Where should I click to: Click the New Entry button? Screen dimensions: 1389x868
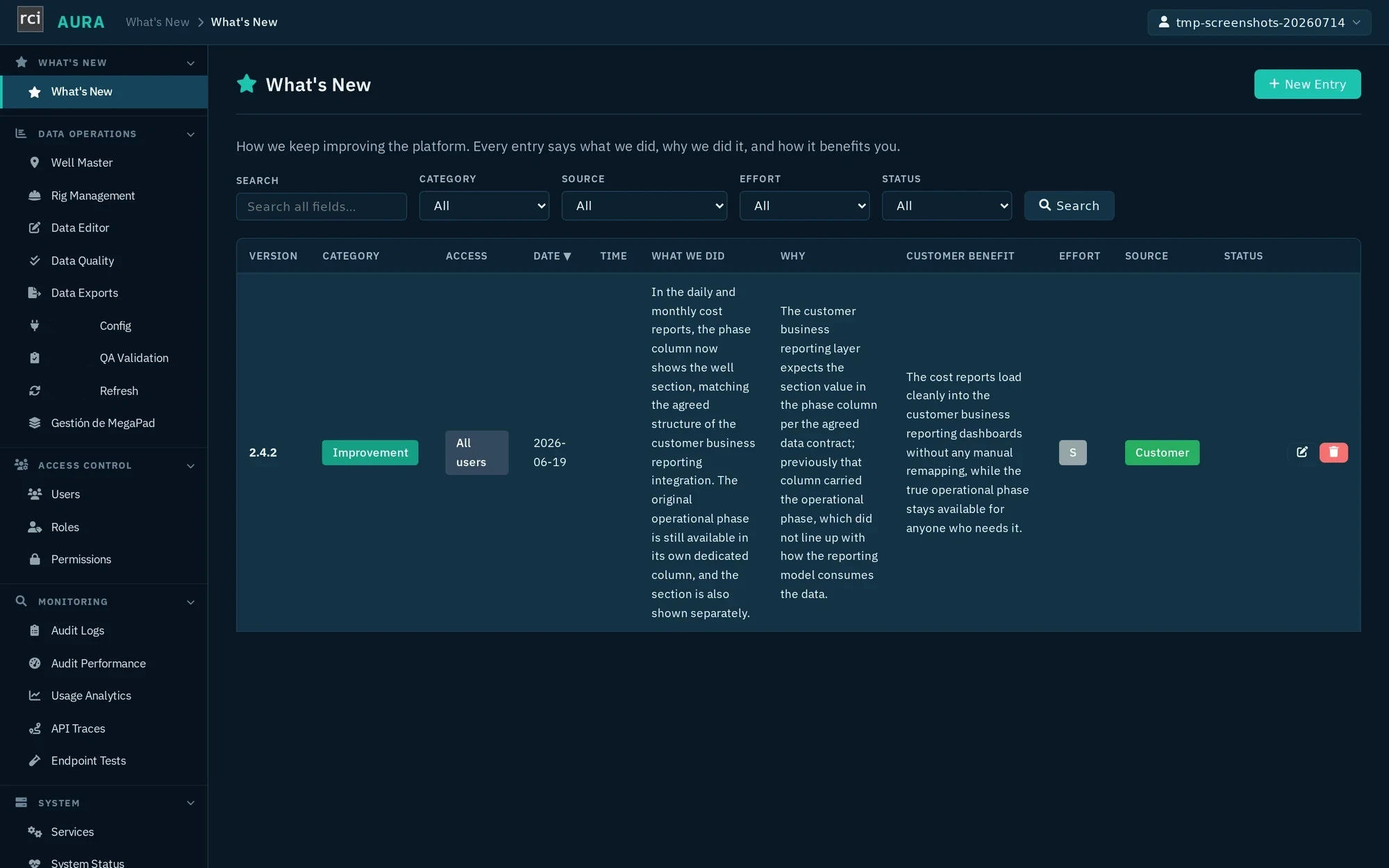pos(1307,84)
